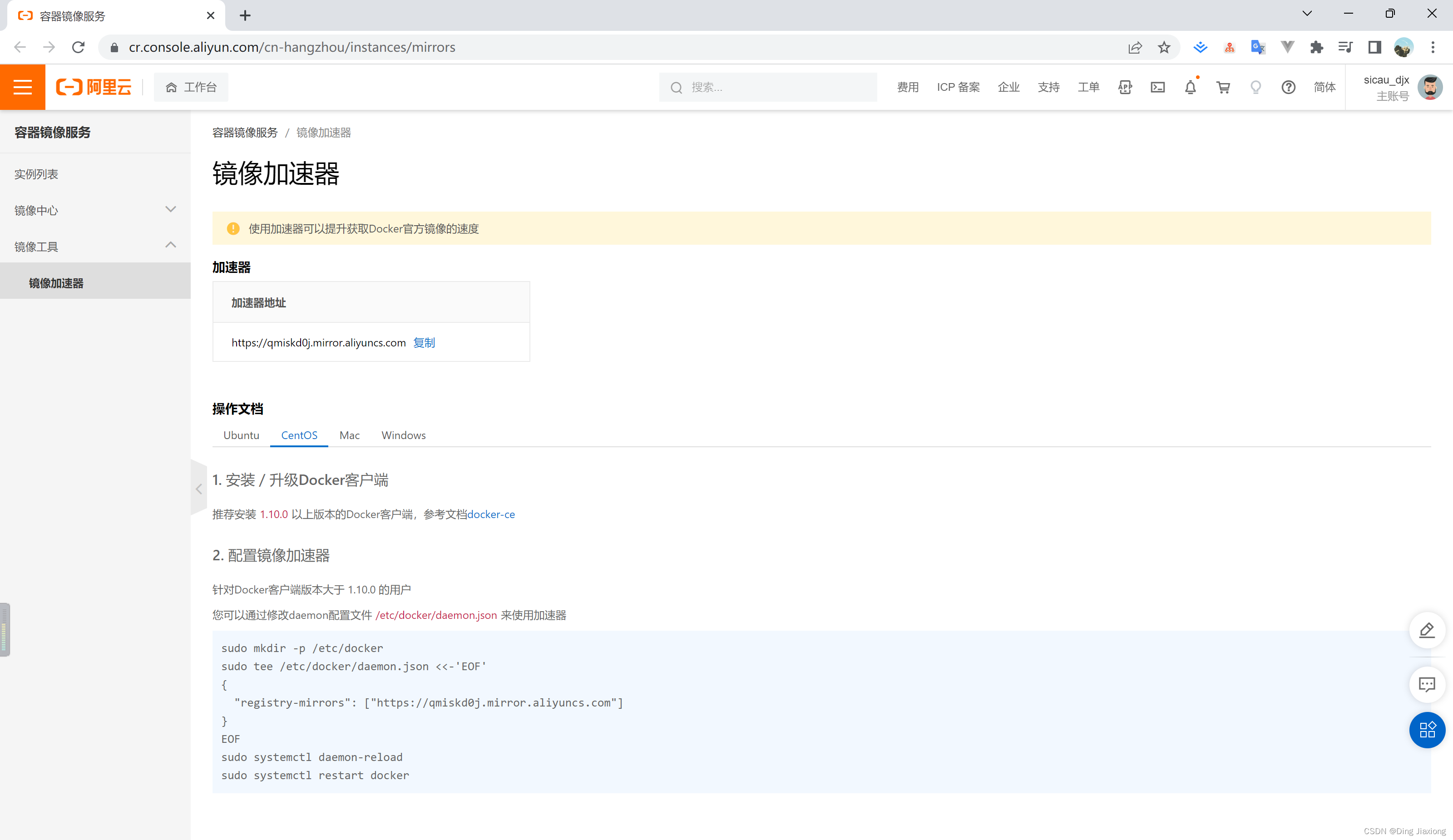This screenshot has width=1453, height=840.
Task: Open the floating chat feedback button
Action: [x=1427, y=684]
